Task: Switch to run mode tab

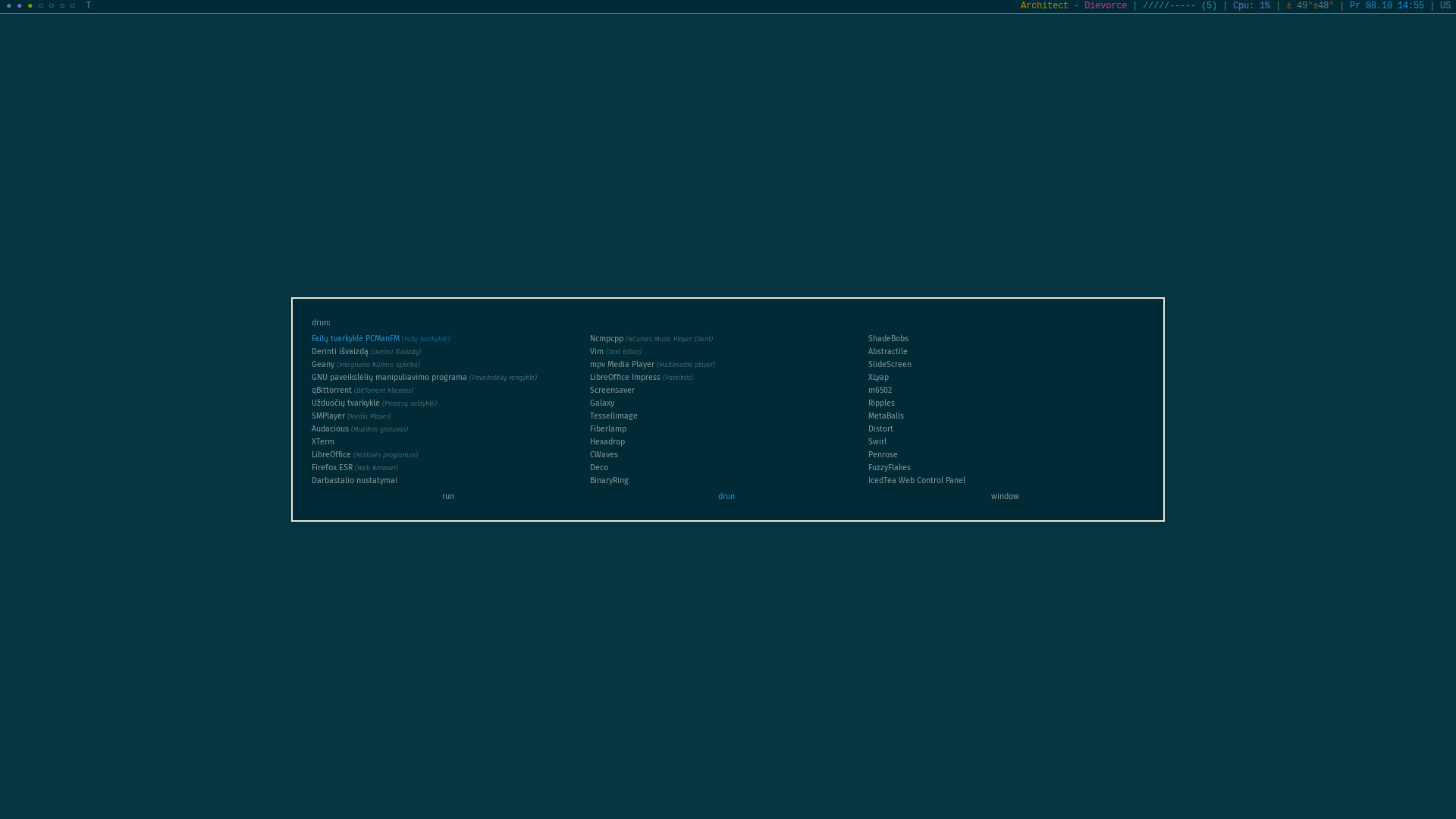Action: click(x=448, y=497)
